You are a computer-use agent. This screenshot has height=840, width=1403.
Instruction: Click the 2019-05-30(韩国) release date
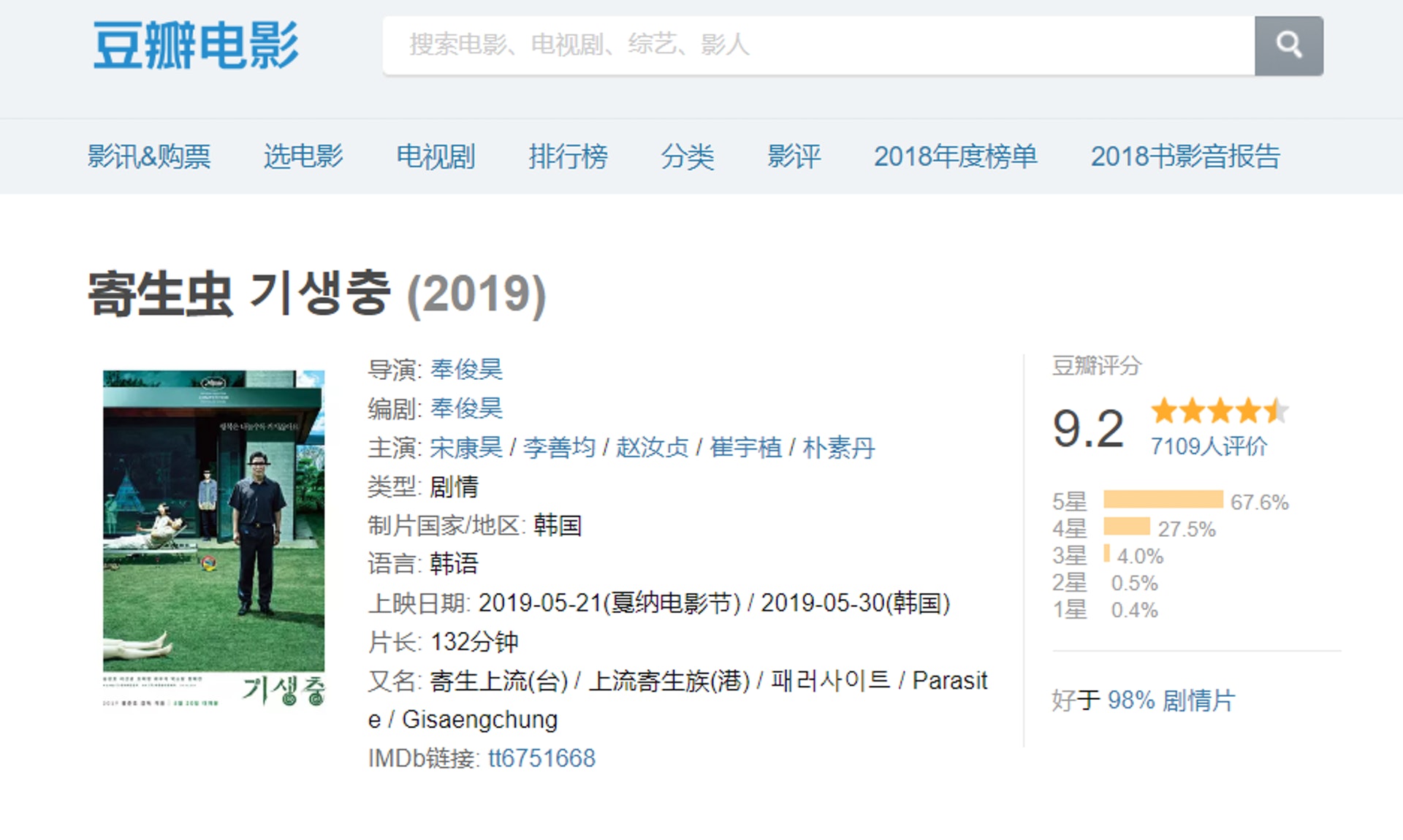[x=855, y=603]
